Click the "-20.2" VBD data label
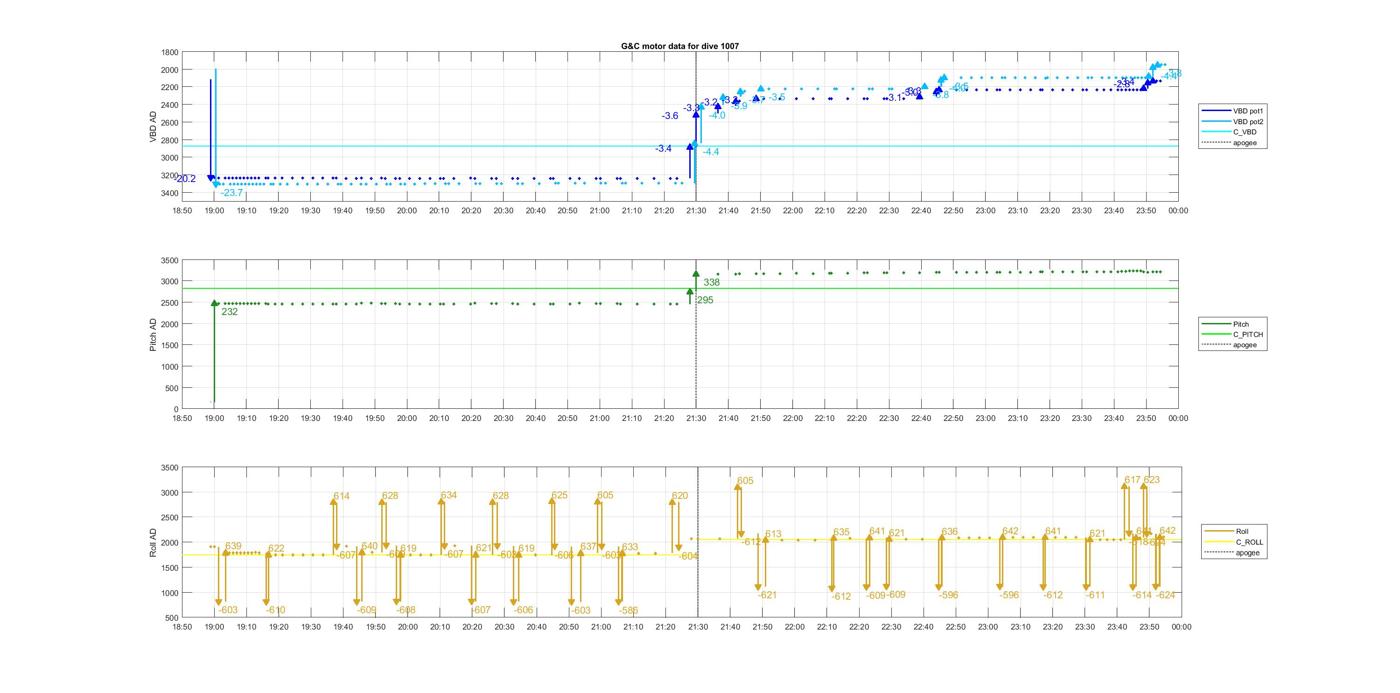1400x693 pixels. [186, 179]
